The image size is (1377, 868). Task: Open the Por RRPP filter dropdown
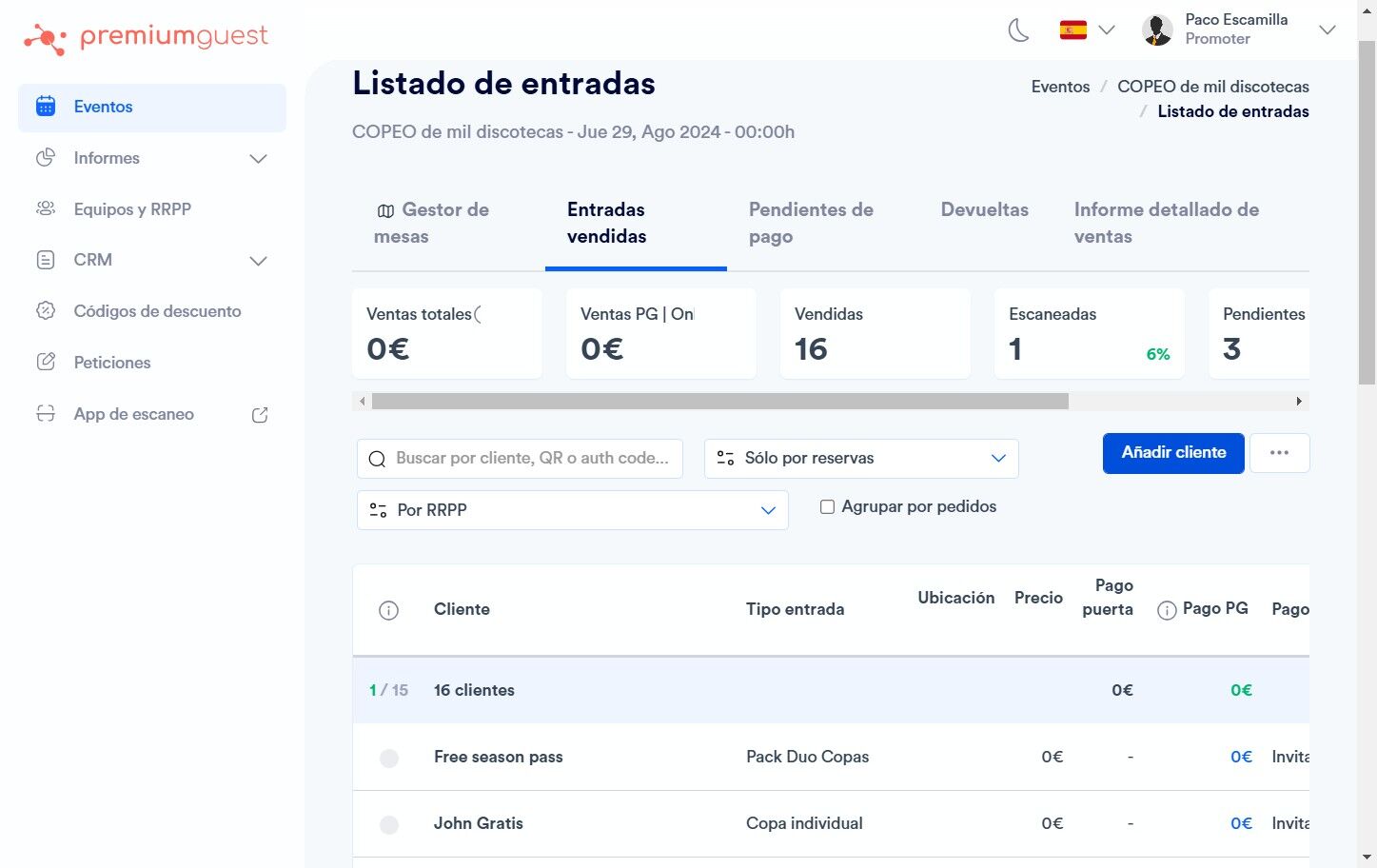573,510
